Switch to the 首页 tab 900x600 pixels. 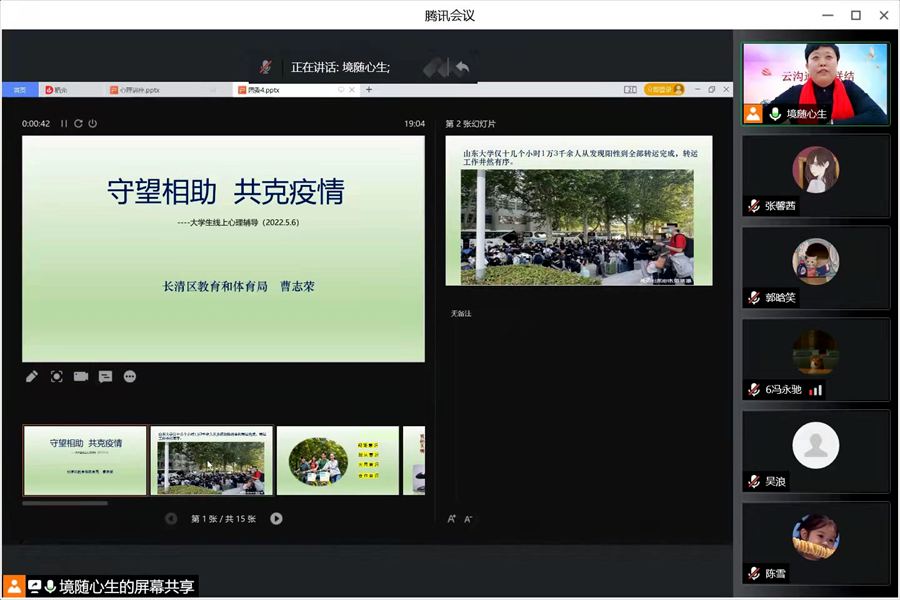point(19,90)
